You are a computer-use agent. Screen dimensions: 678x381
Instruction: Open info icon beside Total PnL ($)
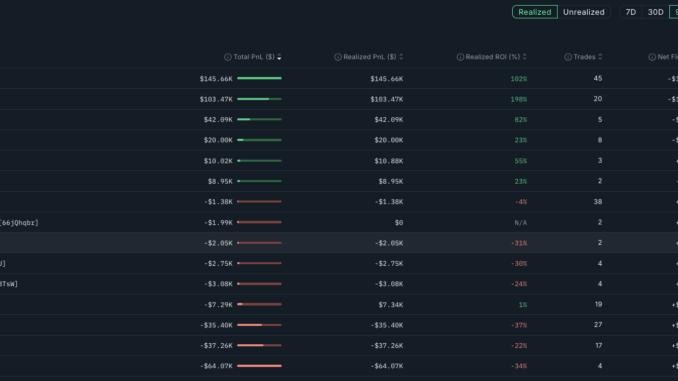point(227,57)
